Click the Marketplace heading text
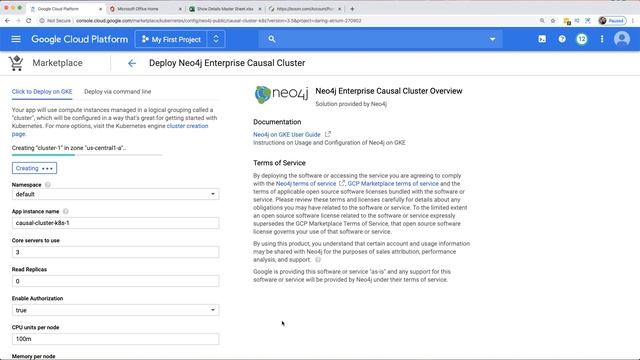Image resolution: width=640 pixels, height=360 pixels. 58,63
